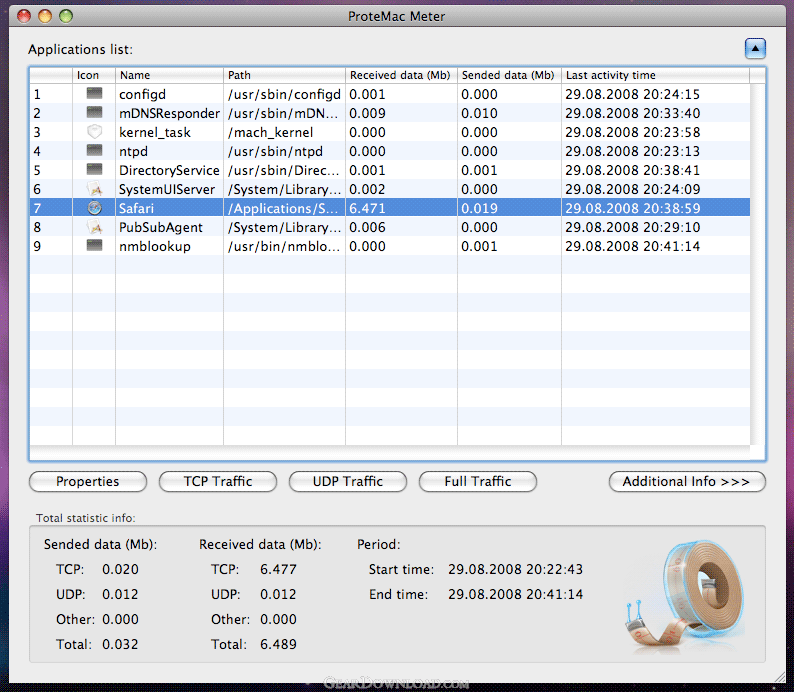
Task: Sort by Last activity time column header
Action: coord(655,75)
